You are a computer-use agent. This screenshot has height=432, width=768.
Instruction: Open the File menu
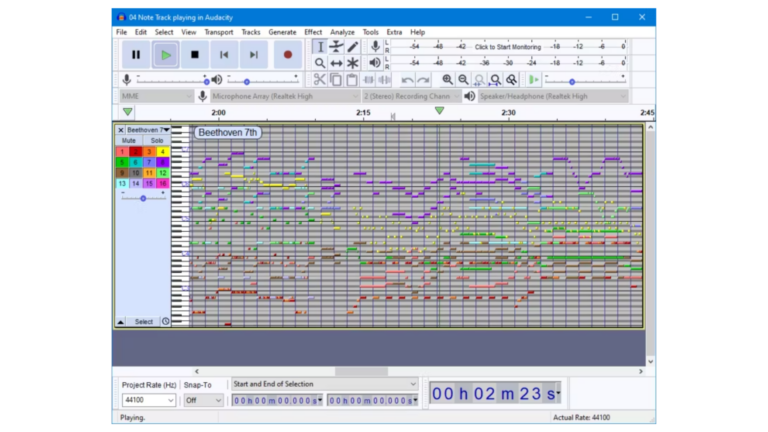point(121,32)
